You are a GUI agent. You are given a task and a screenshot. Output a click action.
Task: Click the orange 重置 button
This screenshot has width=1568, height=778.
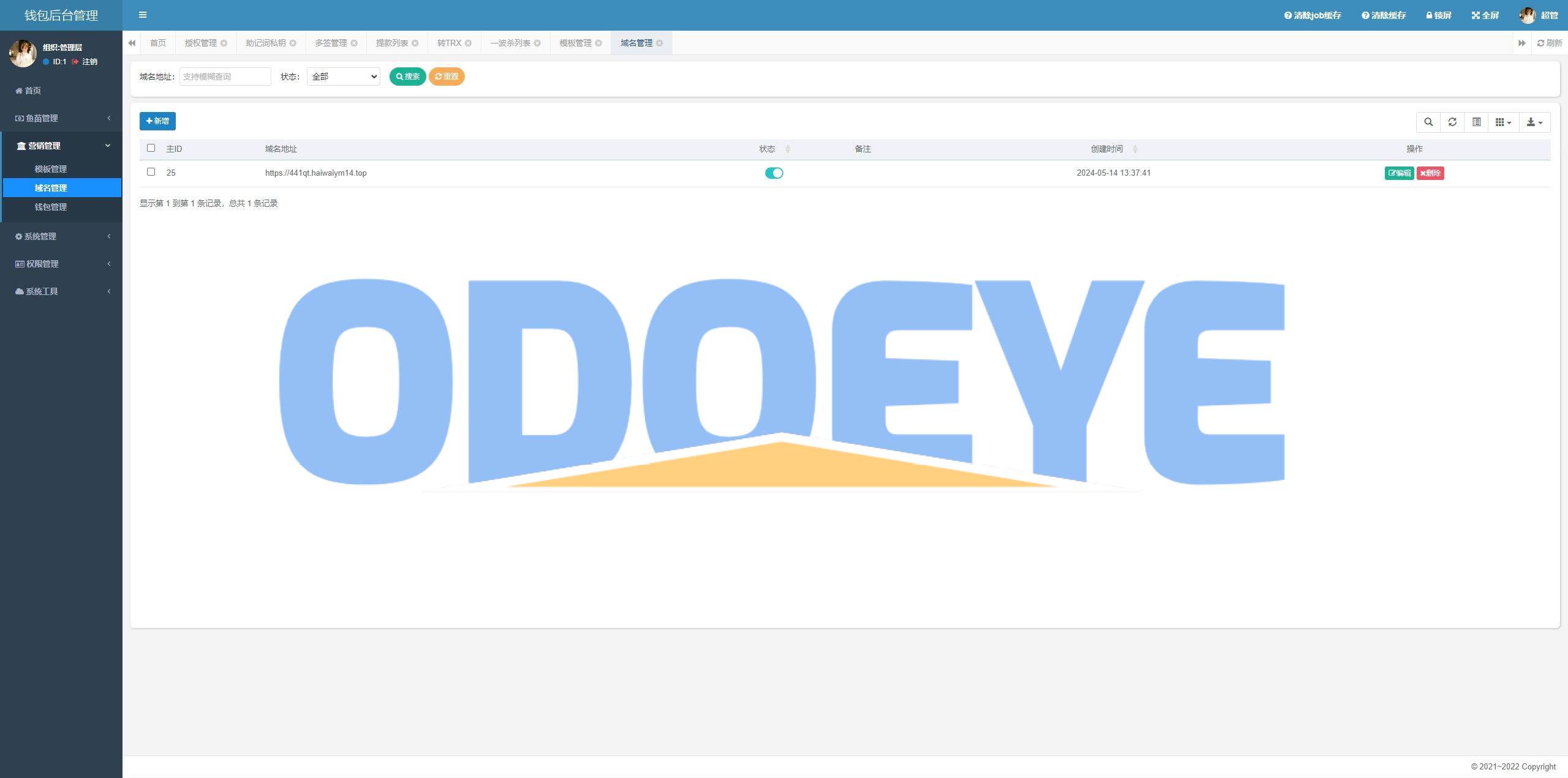coord(447,77)
